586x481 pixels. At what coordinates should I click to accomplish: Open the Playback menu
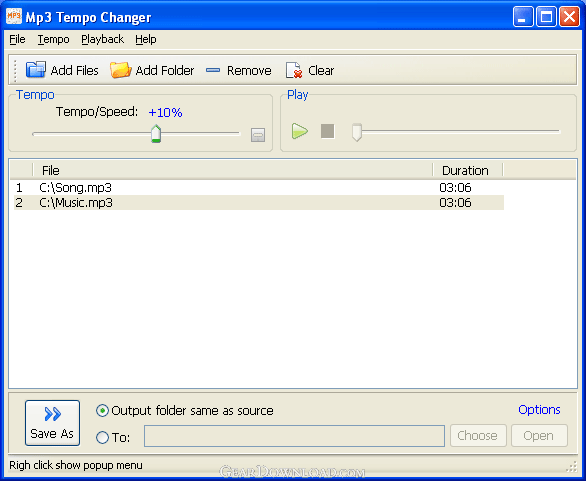102,39
